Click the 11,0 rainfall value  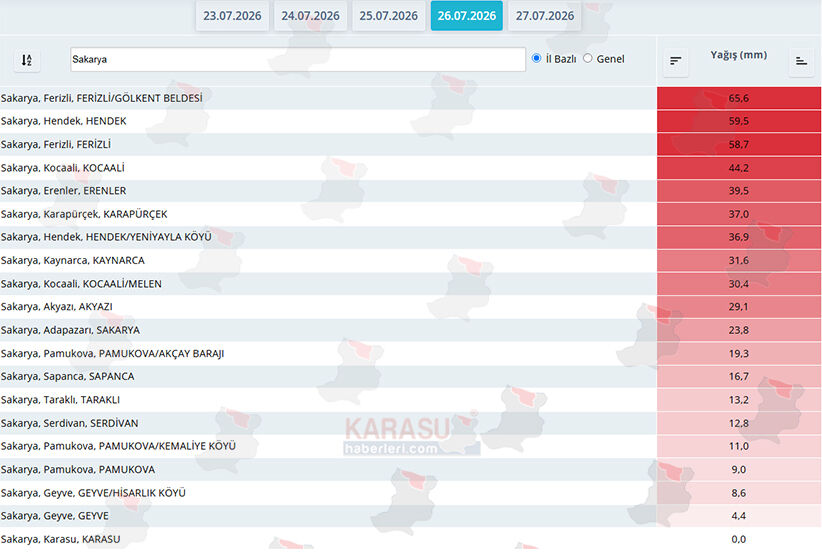[739, 446]
